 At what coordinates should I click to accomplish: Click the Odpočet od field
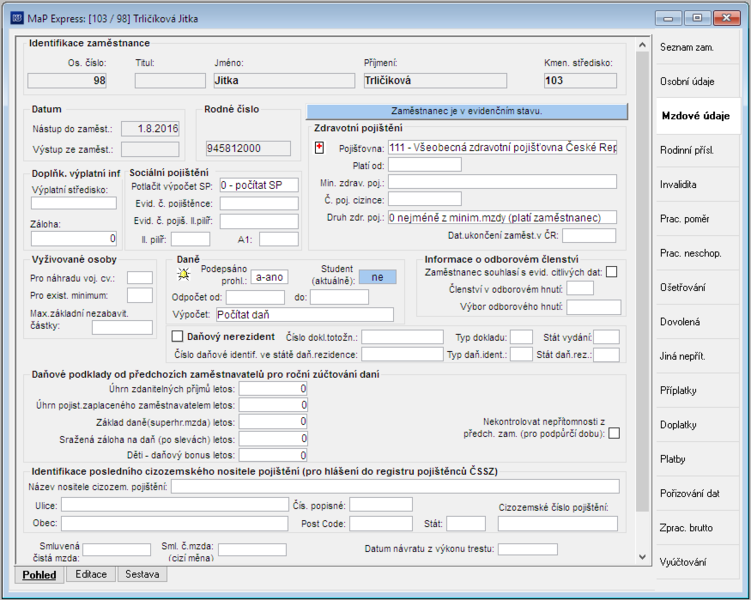(x=255, y=297)
